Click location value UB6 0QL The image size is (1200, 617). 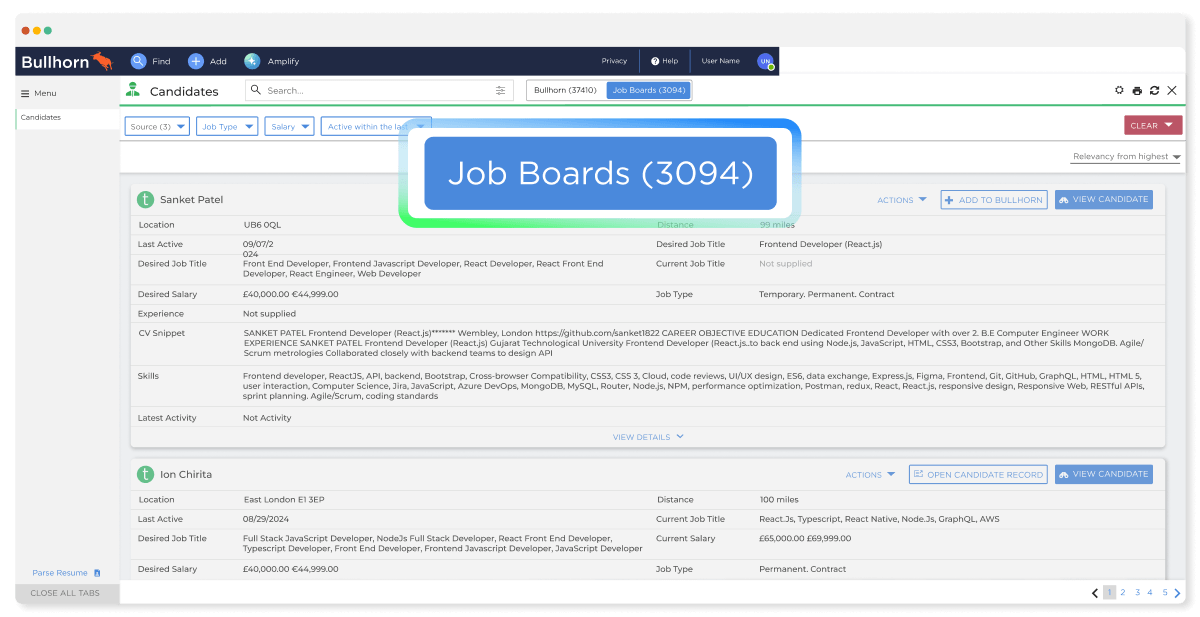[262, 225]
